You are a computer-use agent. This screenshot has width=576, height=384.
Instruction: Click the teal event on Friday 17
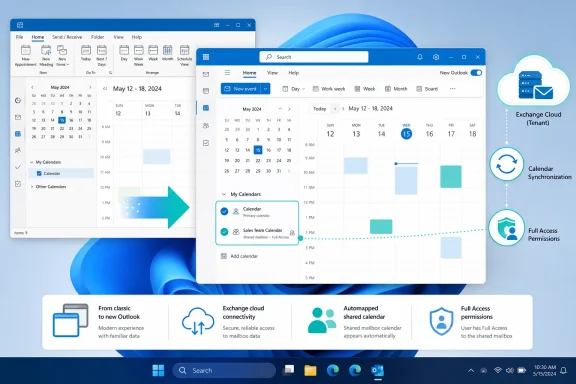click(451, 176)
